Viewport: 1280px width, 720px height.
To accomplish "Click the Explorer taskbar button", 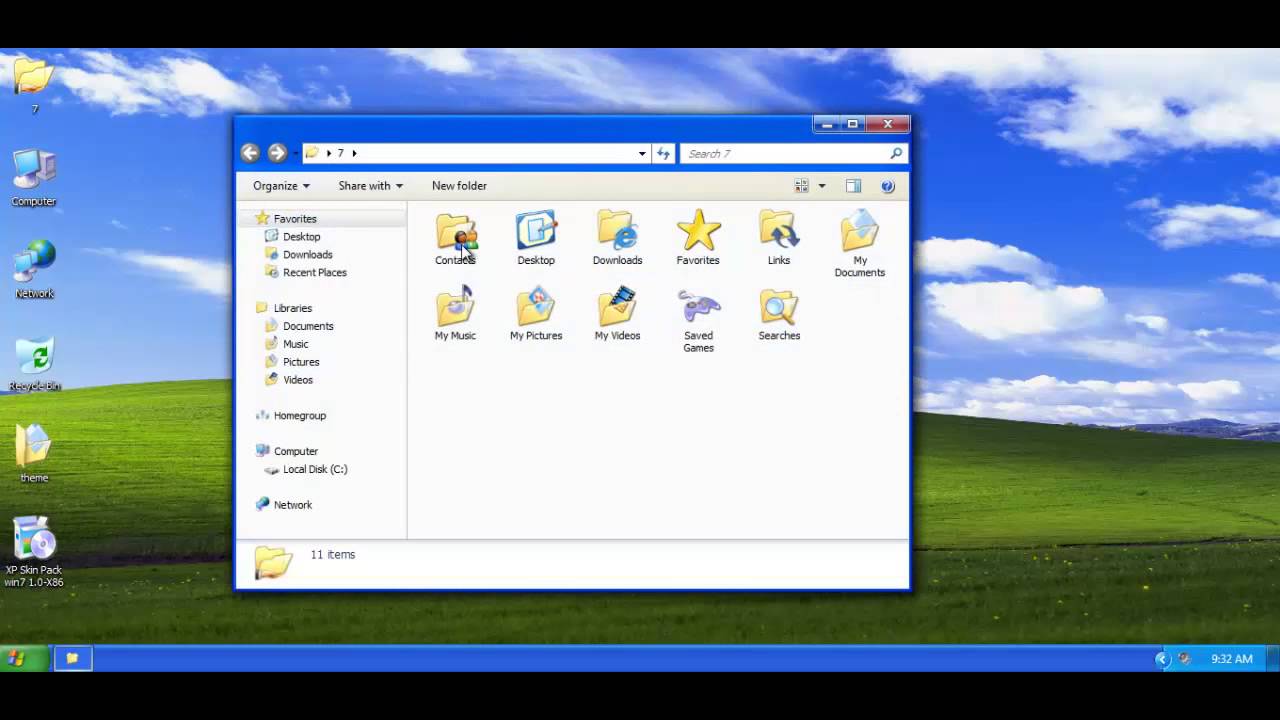I will [x=72, y=658].
